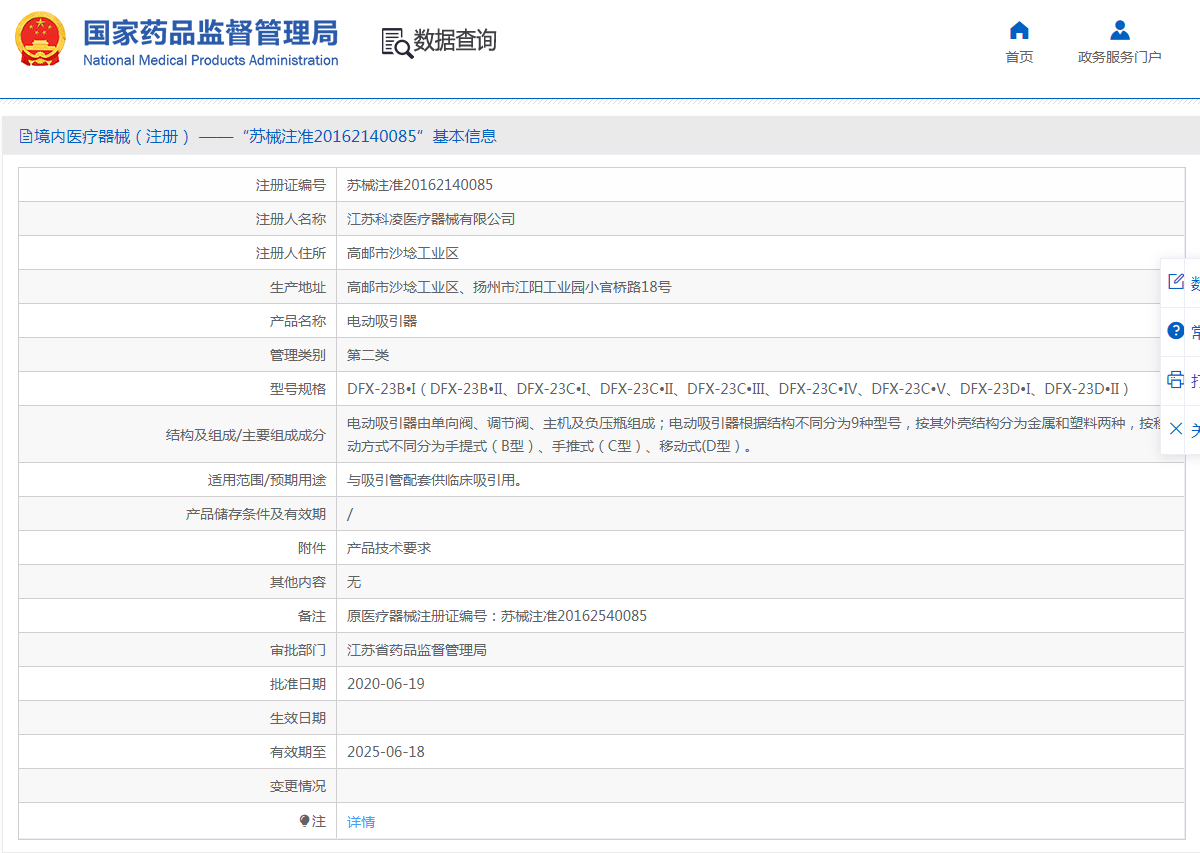The image size is (1200, 853).
Task: Click the document icon before 境内医疗器械
Action: click(25, 136)
